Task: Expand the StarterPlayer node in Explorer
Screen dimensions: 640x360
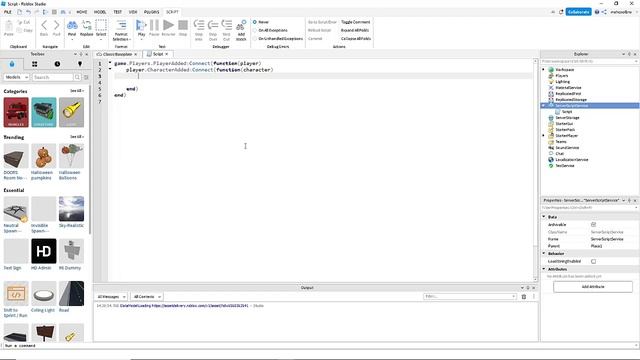Action: pyautogui.click(x=543, y=136)
